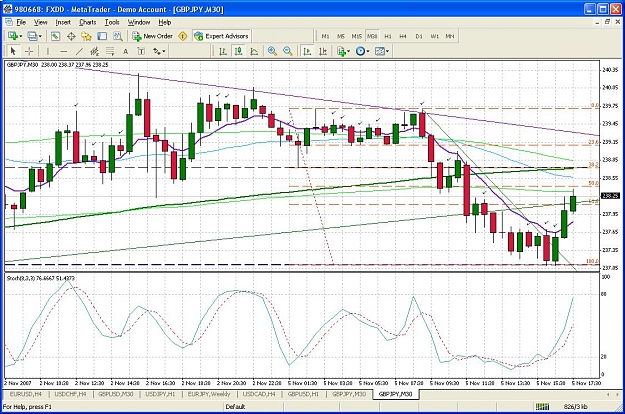625x414 pixels.
Task: Zoom in on the chart
Action: tap(272, 51)
